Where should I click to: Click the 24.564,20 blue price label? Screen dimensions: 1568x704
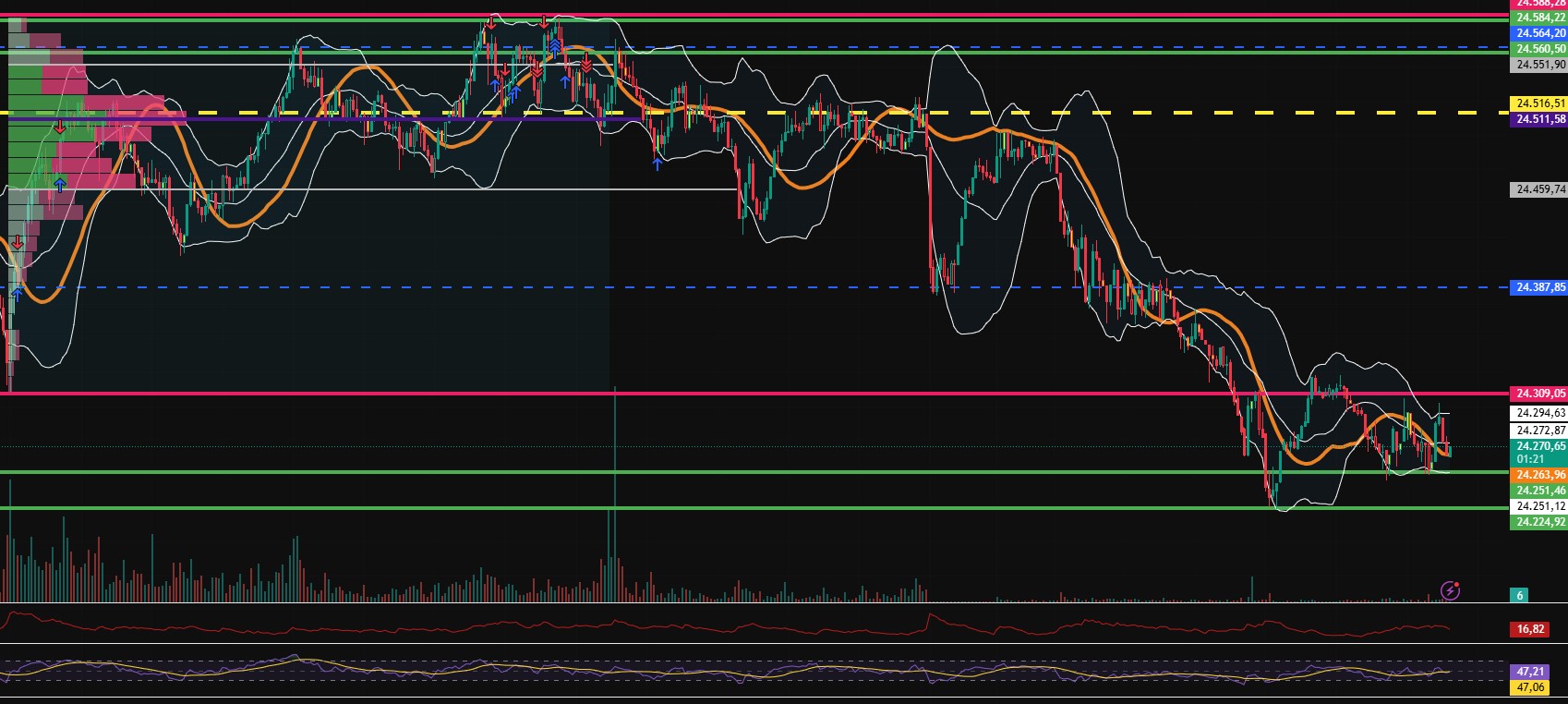[1539, 33]
